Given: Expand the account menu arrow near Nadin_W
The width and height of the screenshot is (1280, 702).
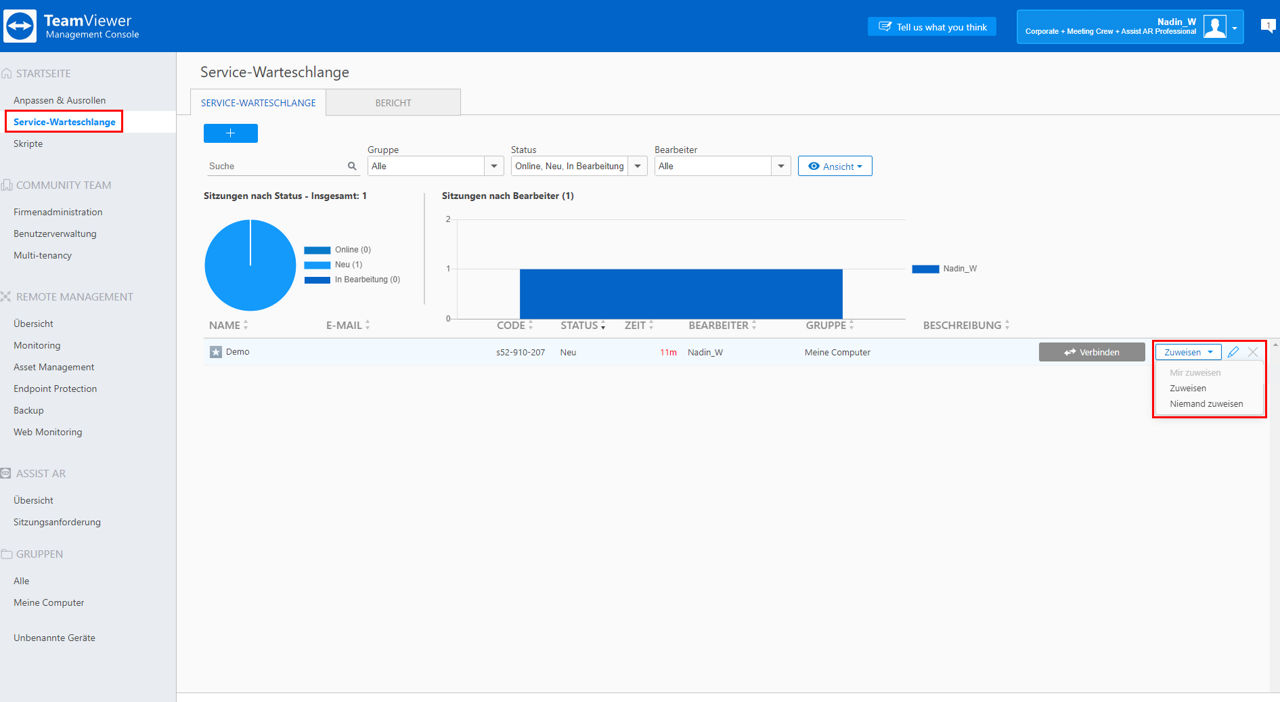Looking at the screenshot, I should point(1235,28).
